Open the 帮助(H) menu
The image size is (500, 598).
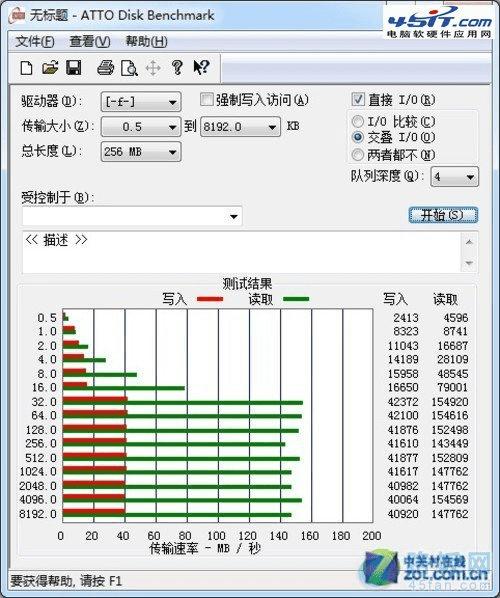[x=146, y=42]
